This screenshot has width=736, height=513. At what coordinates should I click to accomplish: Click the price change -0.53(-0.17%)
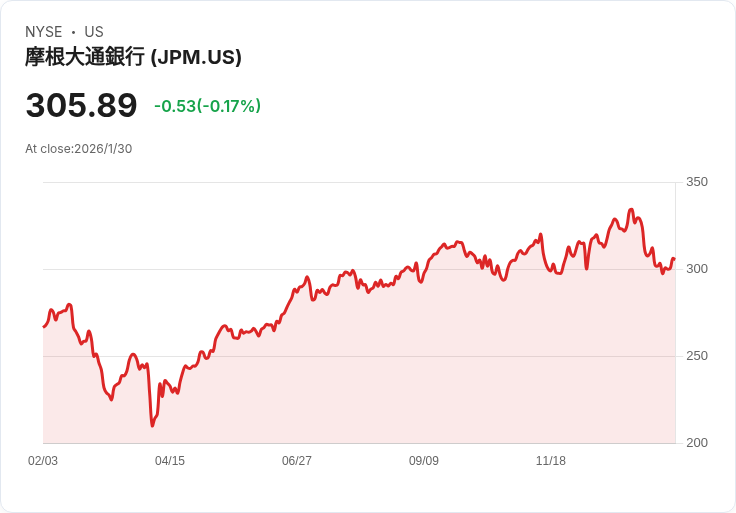coord(207,106)
